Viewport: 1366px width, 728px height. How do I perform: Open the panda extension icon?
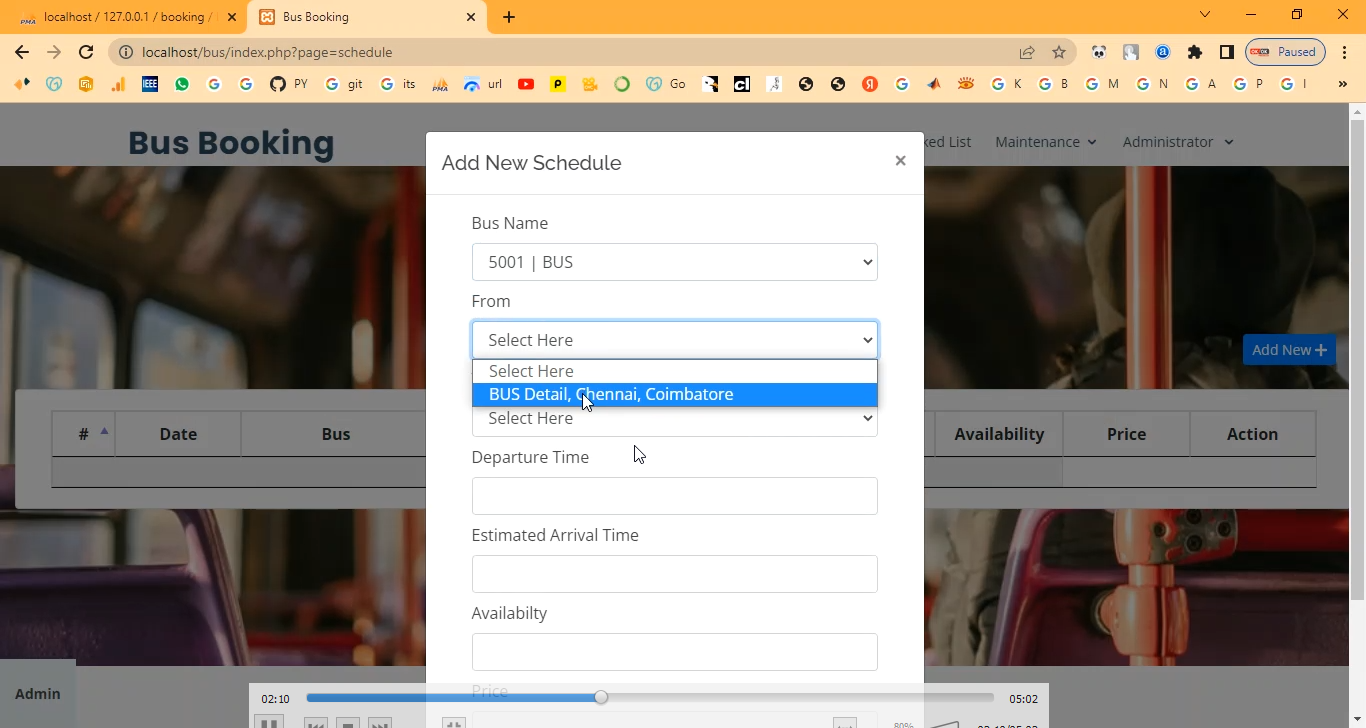point(1099,52)
